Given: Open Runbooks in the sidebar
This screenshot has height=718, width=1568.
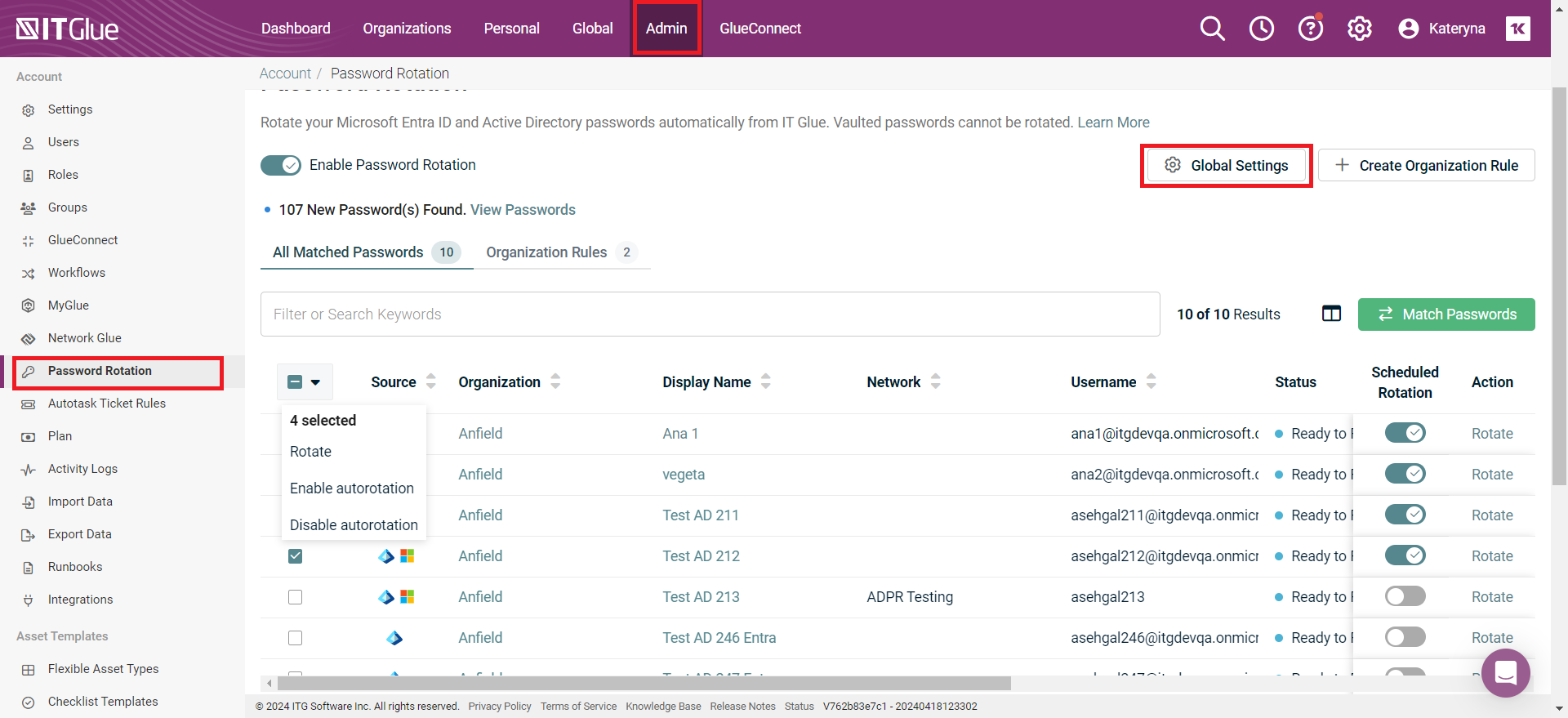Looking at the screenshot, I should [75, 567].
